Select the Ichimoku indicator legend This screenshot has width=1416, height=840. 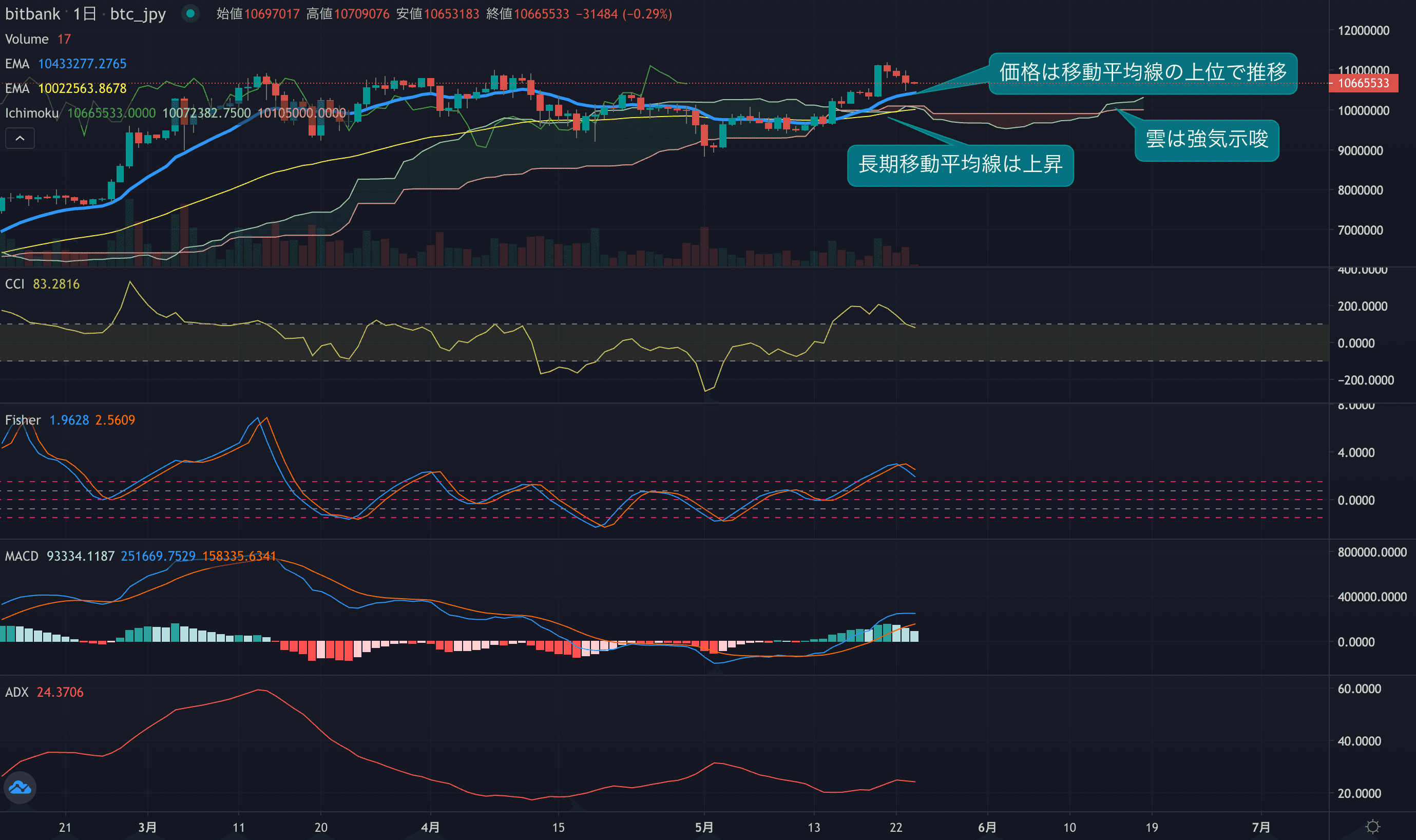click(32, 112)
